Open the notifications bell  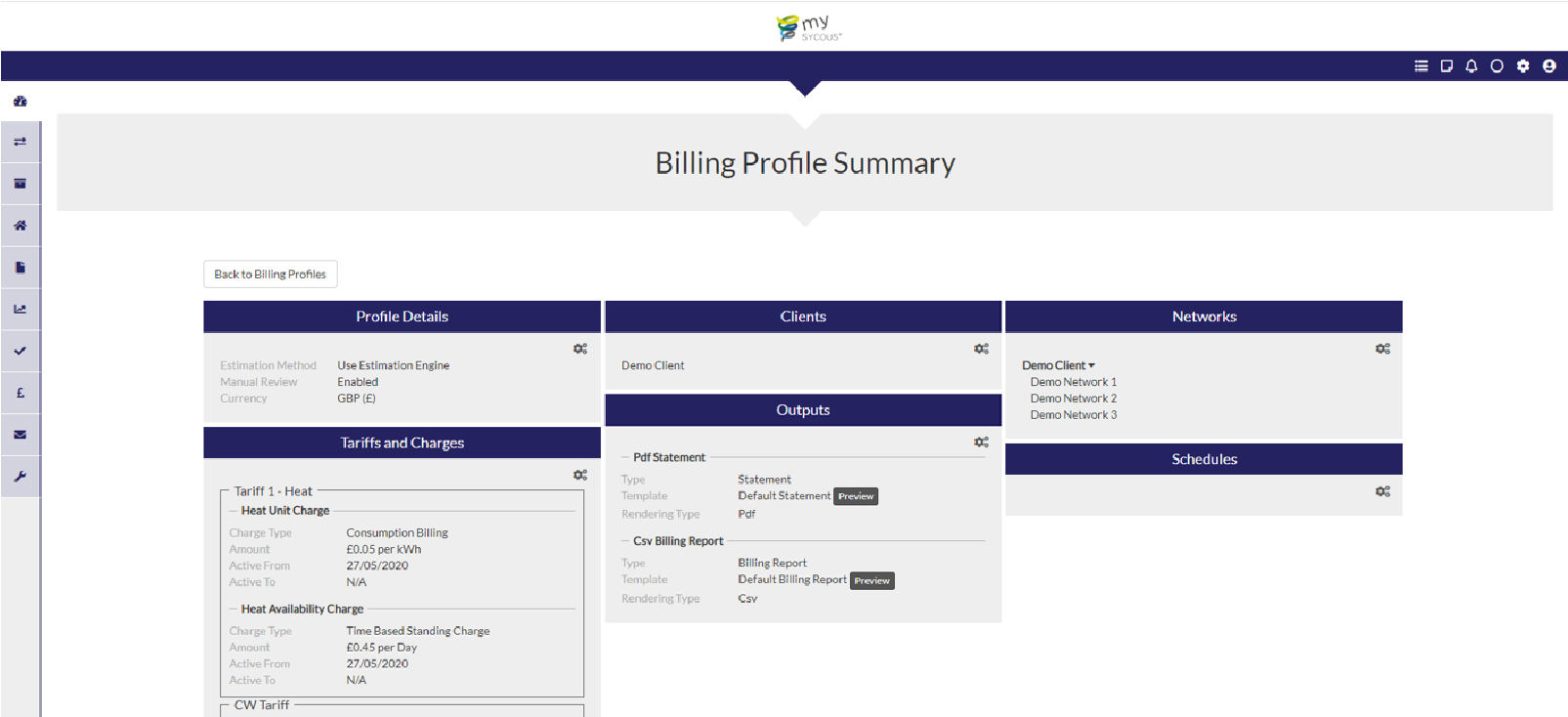click(1471, 66)
